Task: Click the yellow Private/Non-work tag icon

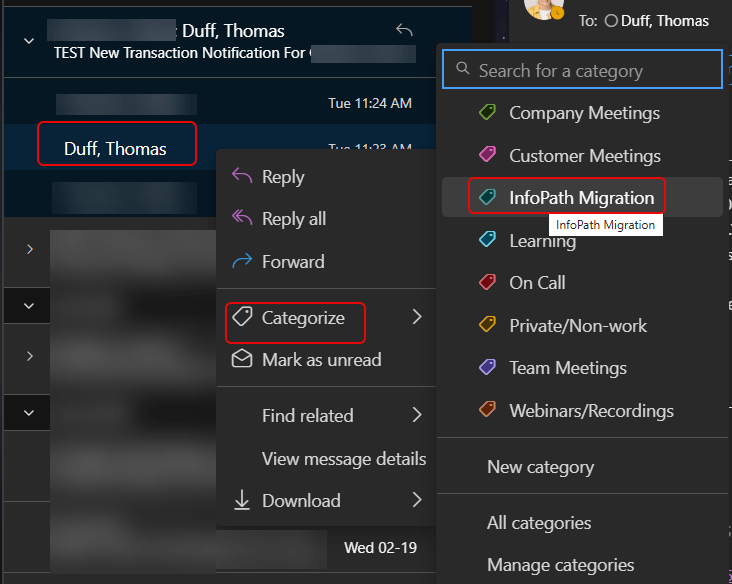Action: point(487,325)
